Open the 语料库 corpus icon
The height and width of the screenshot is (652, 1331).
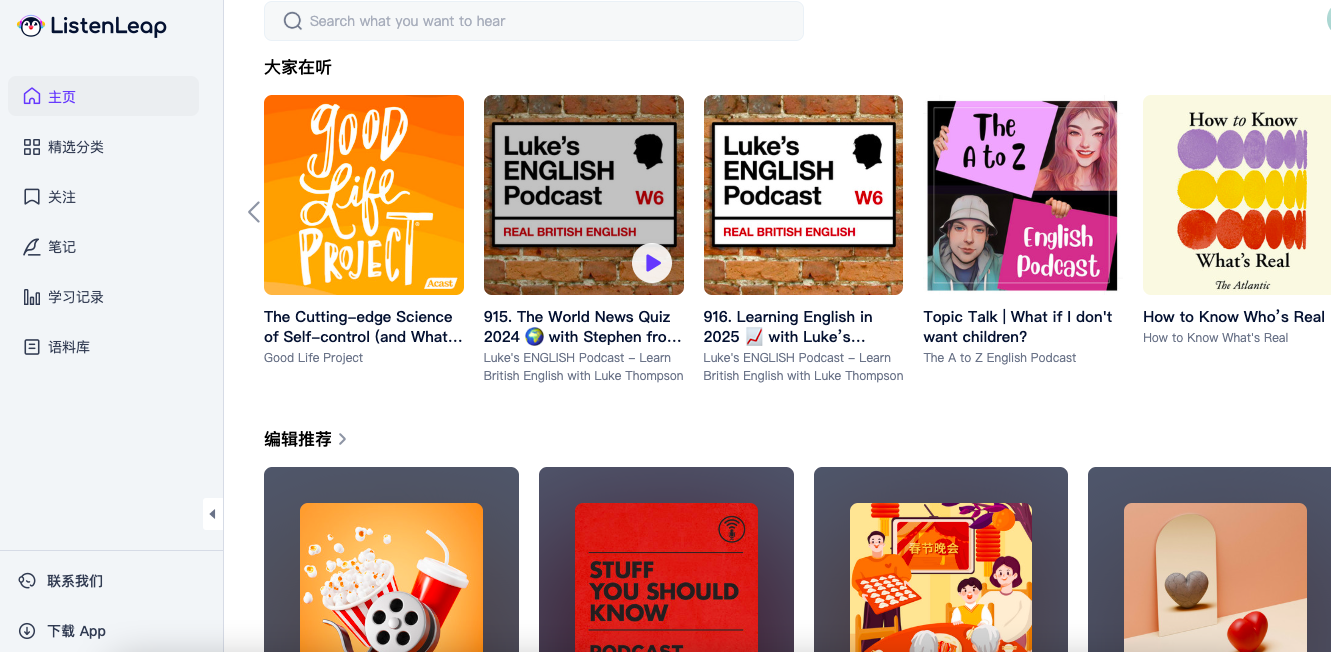[32, 347]
